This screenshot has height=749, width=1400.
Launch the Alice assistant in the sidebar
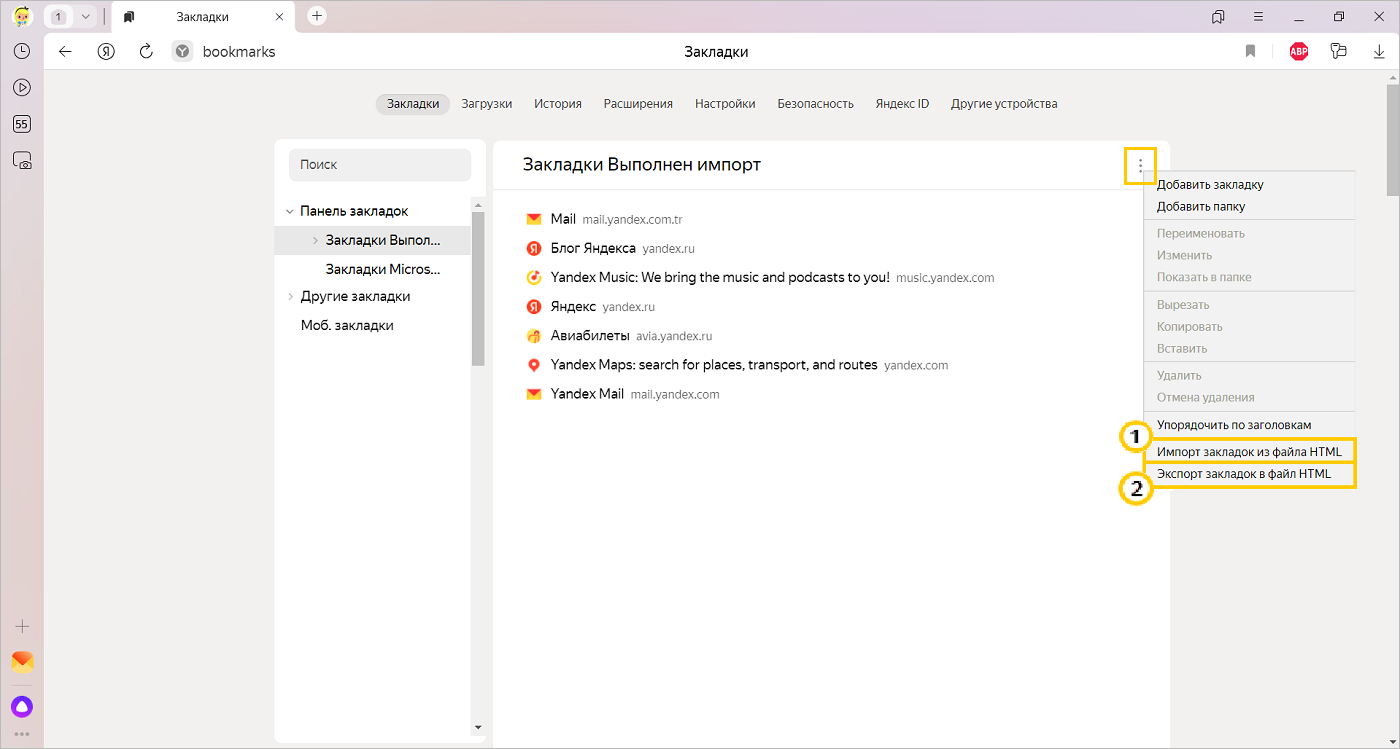click(x=21, y=706)
